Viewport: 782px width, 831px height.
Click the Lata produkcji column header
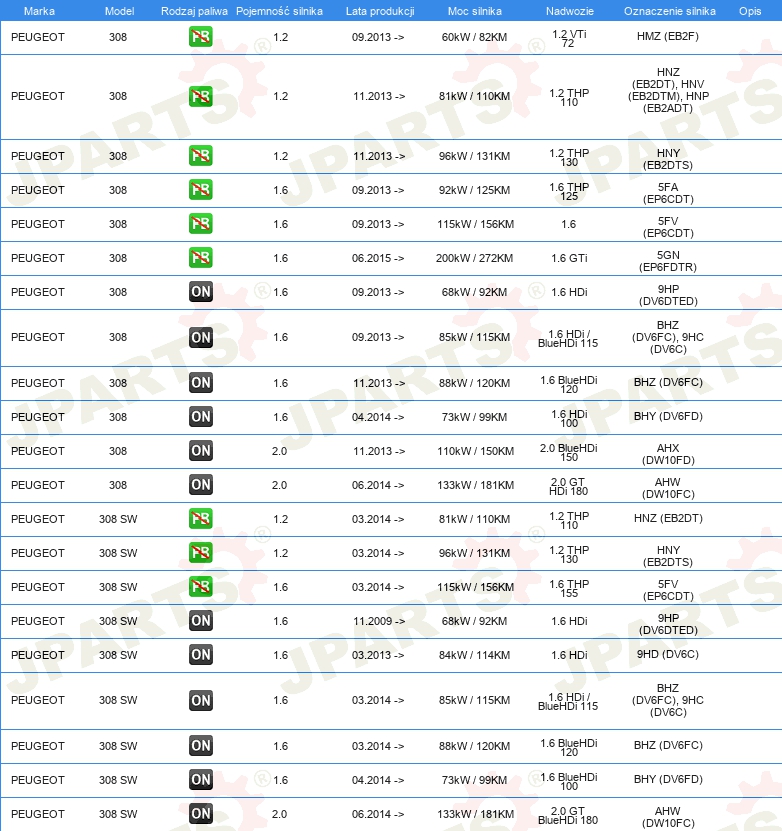tap(380, 11)
